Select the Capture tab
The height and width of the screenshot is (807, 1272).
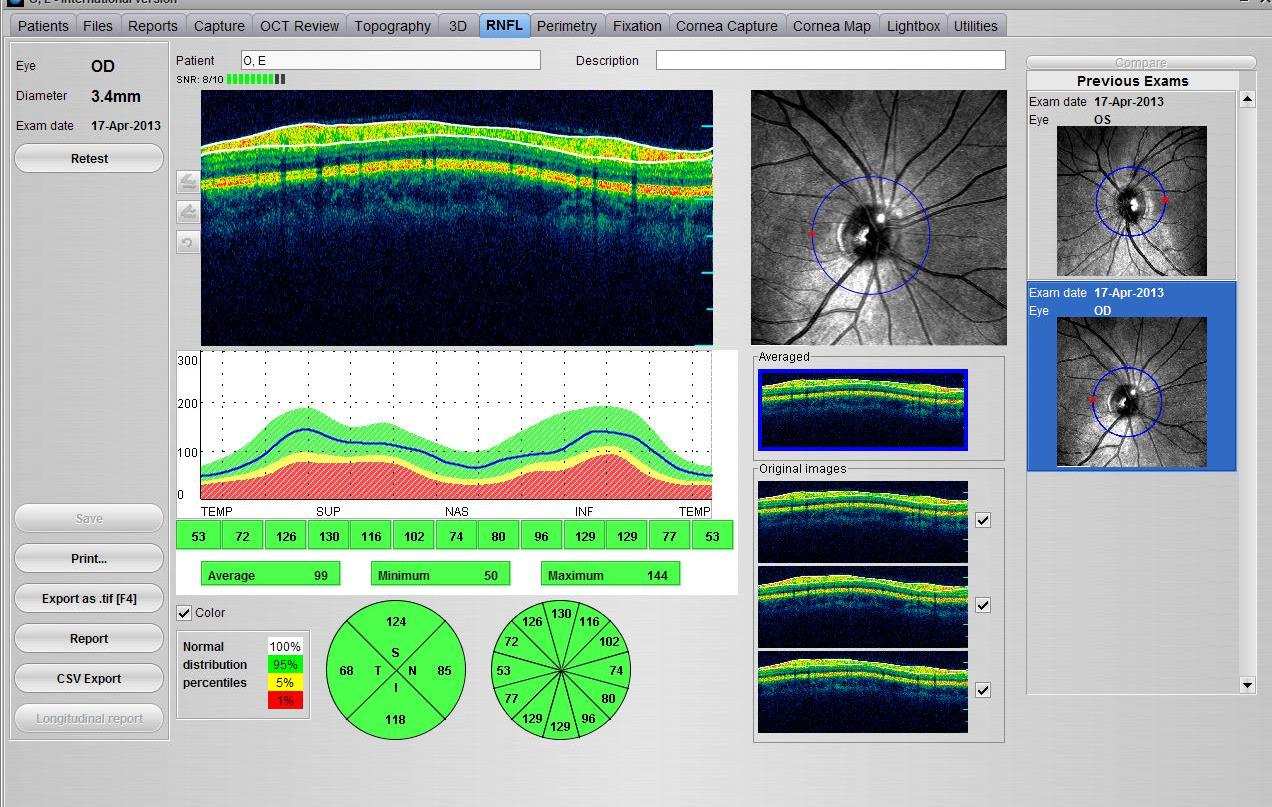[219, 26]
